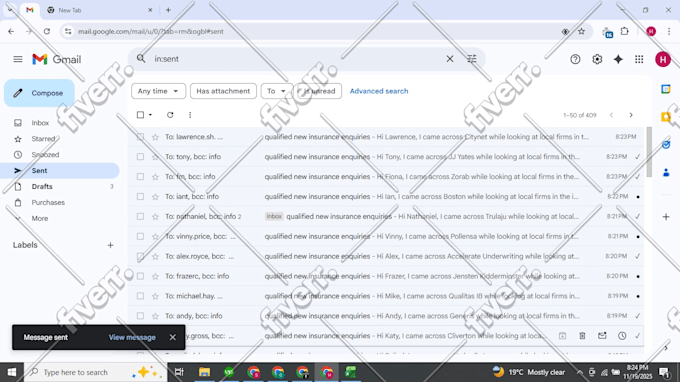Open Contacts in the side panel
Image resolution: width=680 pixels, height=382 pixels.
coord(666,173)
